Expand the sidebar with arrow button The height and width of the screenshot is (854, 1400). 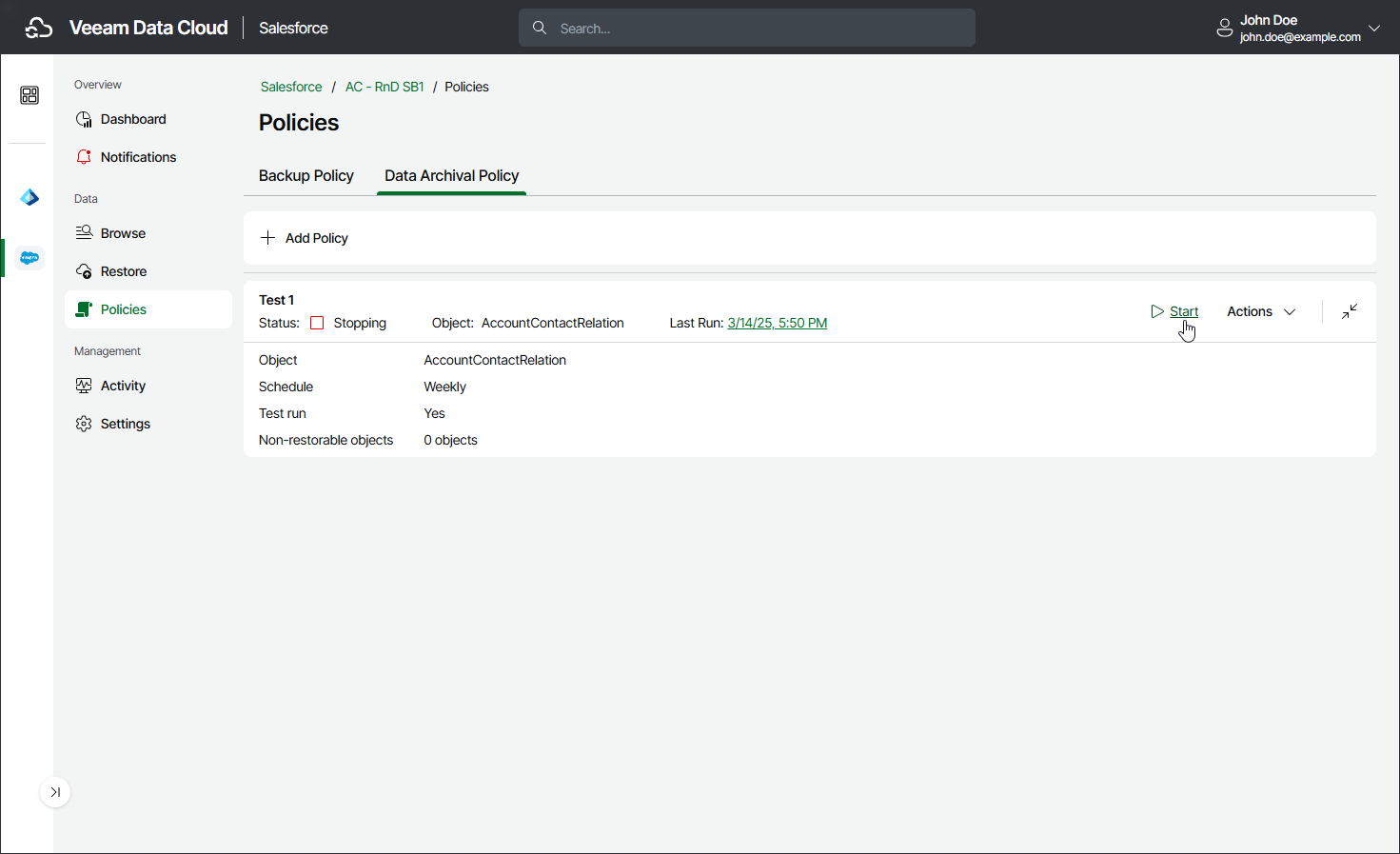pyautogui.click(x=55, y=792)
